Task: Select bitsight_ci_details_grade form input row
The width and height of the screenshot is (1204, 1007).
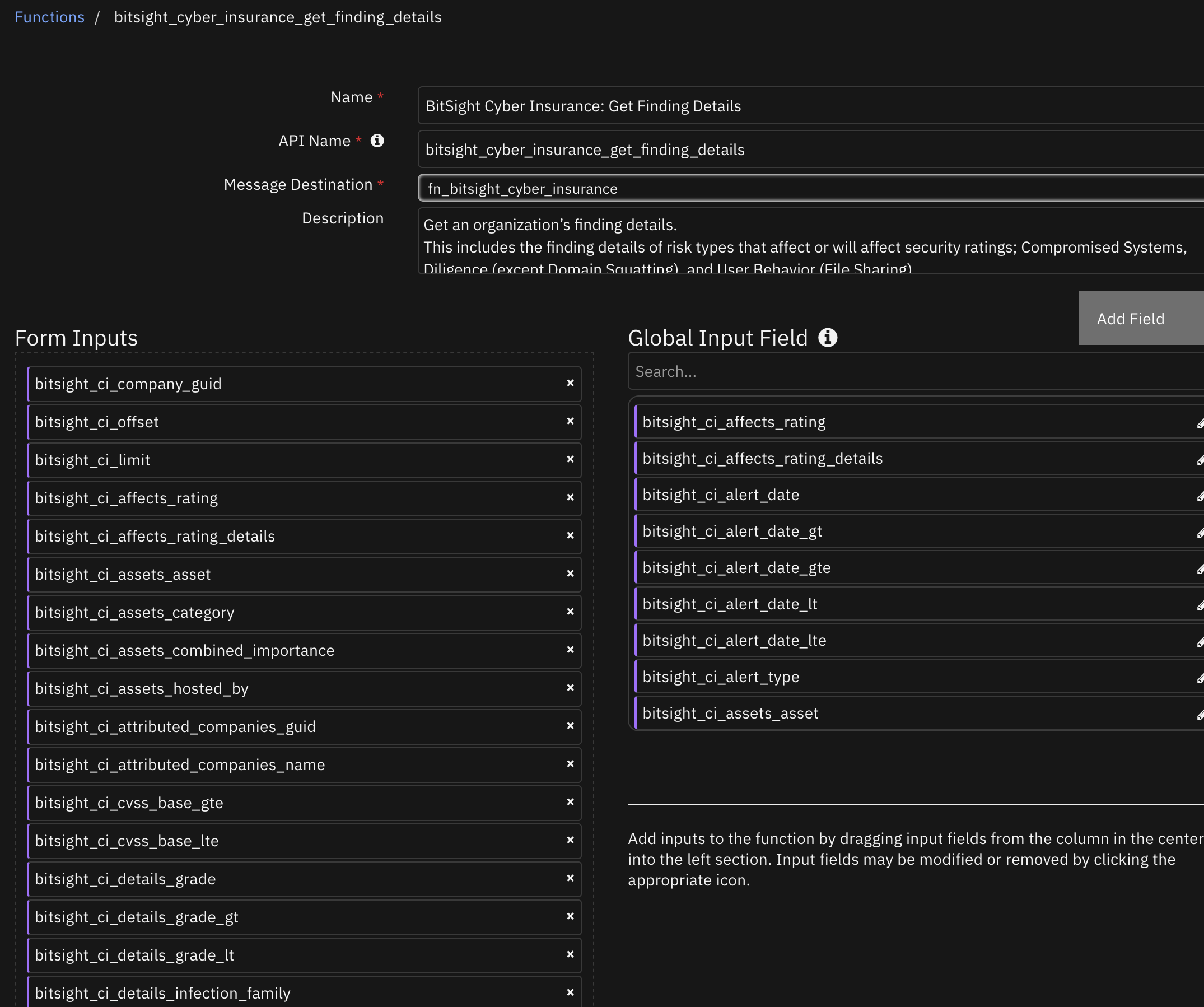Action: click(304, 879)
